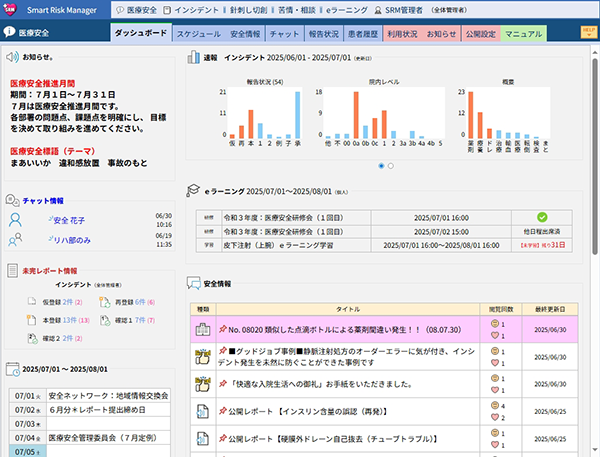Click the 再登録 report icon

tap(105, 301)
